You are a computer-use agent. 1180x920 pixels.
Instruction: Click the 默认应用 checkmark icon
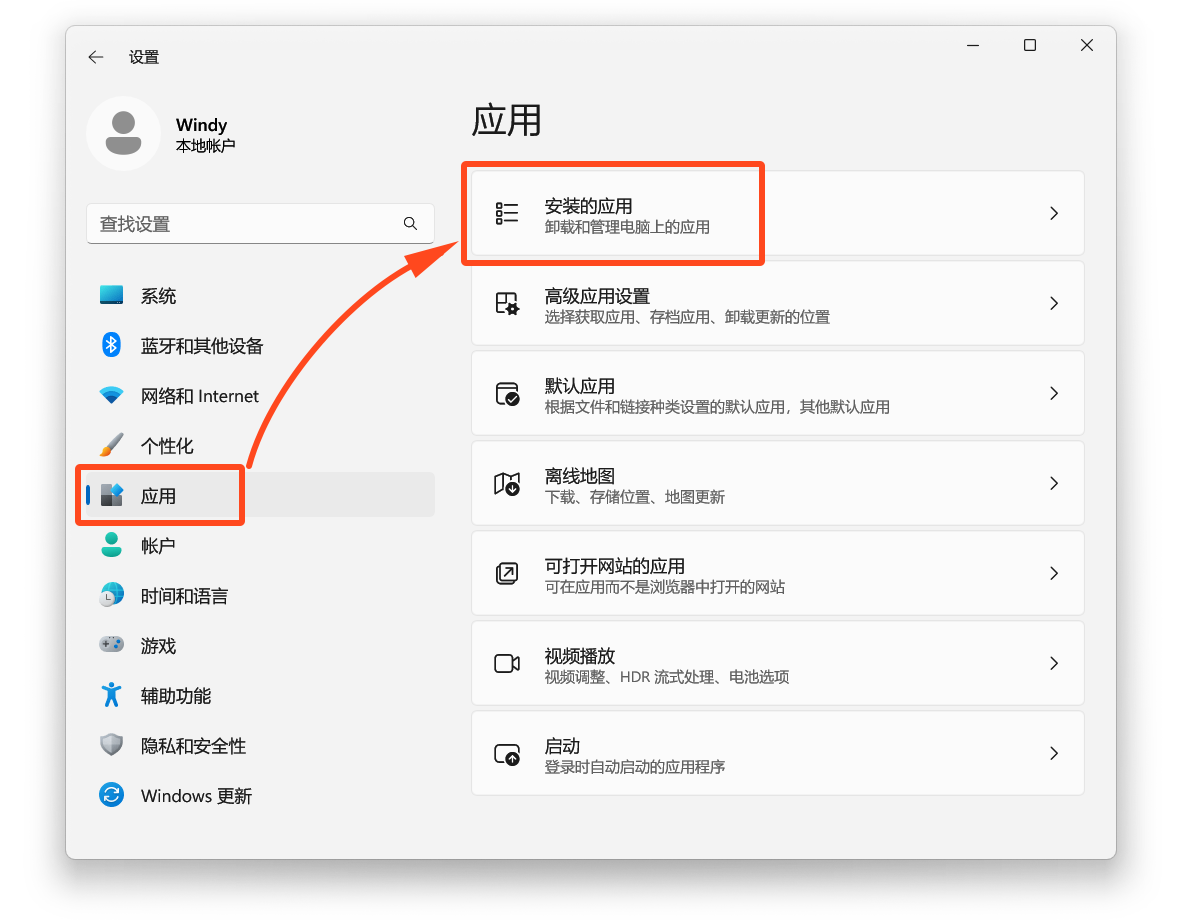506,392
